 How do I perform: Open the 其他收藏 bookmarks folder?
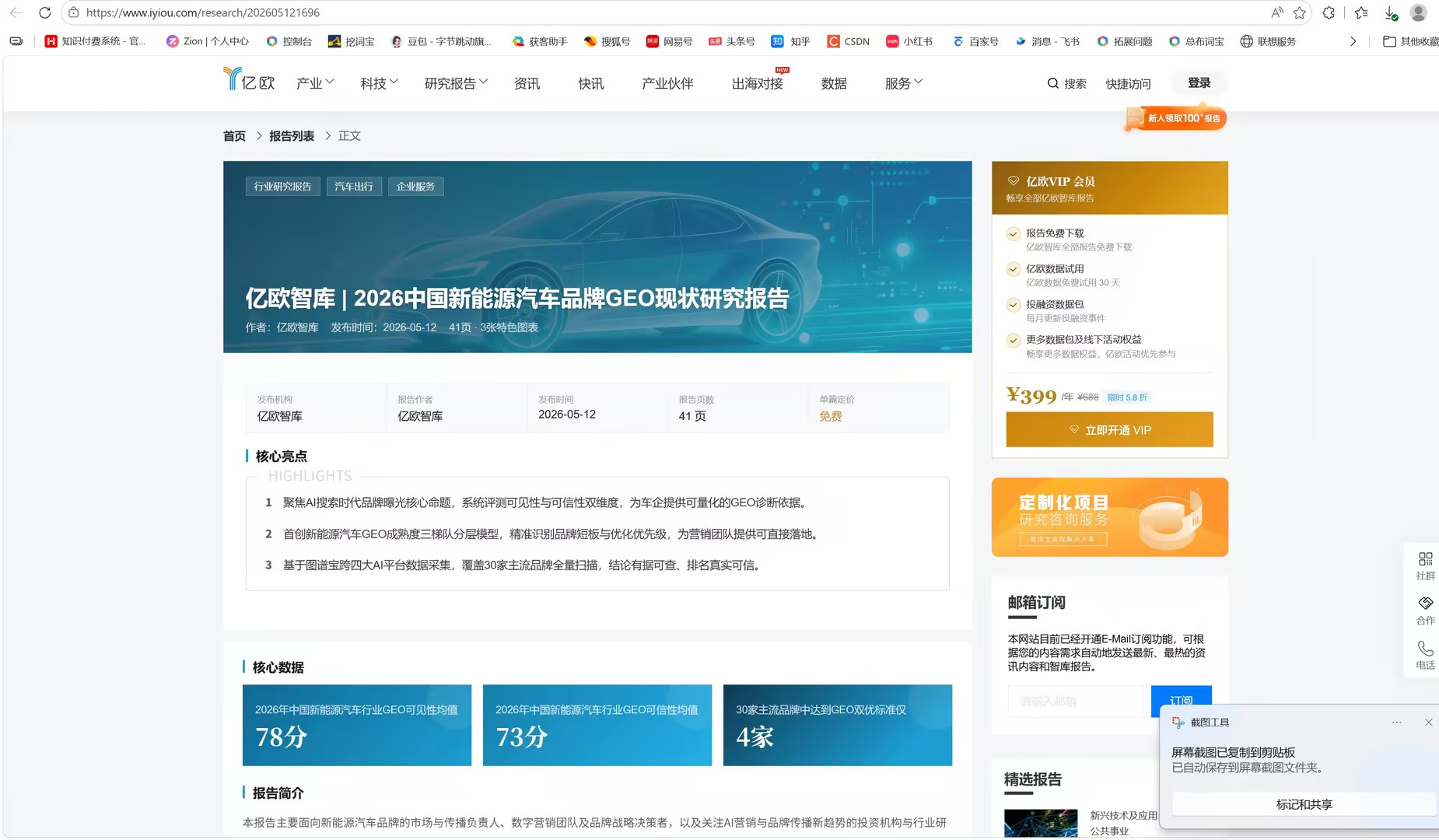(x=1410, y=41)
